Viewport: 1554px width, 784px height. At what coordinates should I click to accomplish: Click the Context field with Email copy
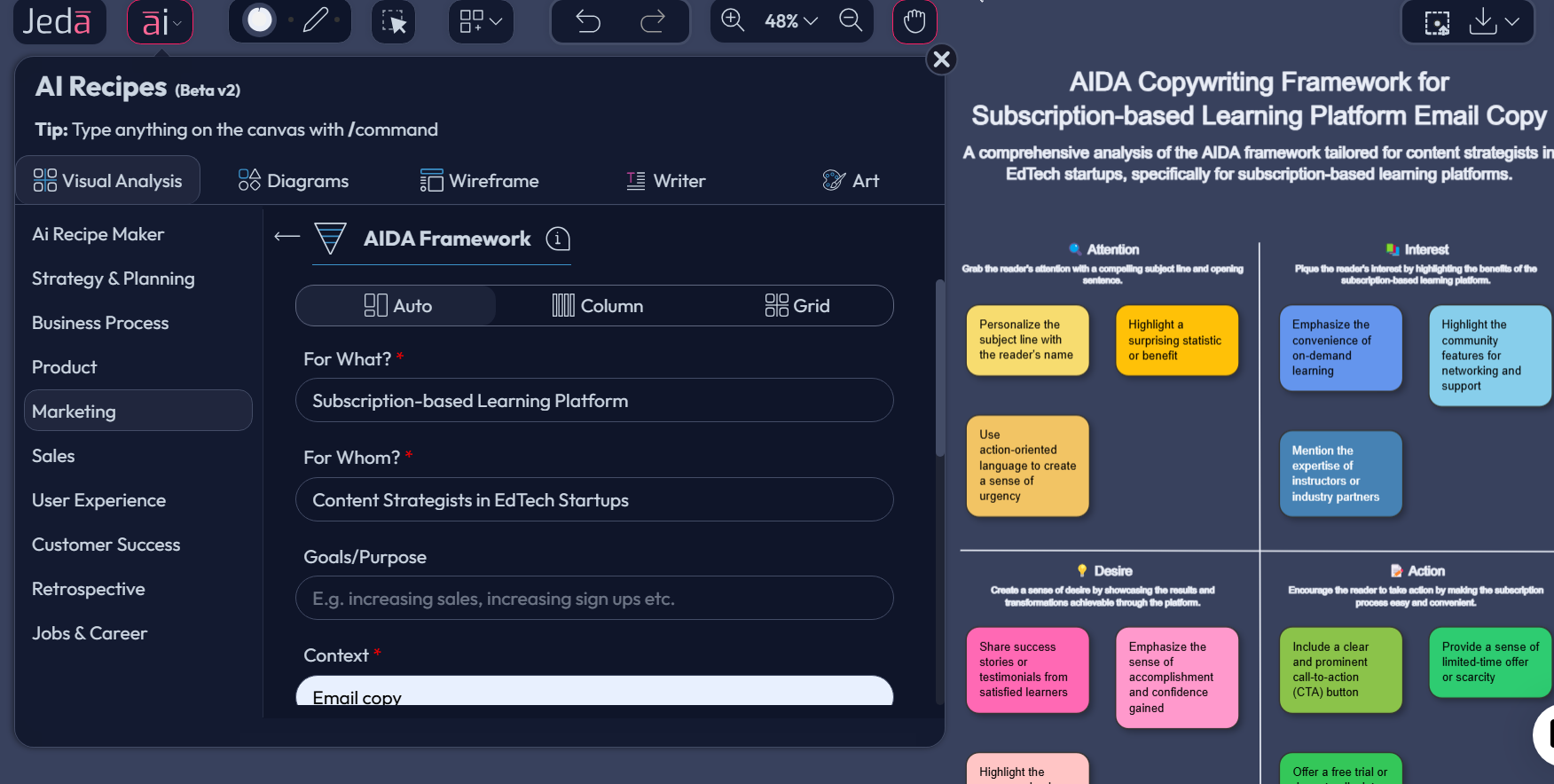[594, 692]
